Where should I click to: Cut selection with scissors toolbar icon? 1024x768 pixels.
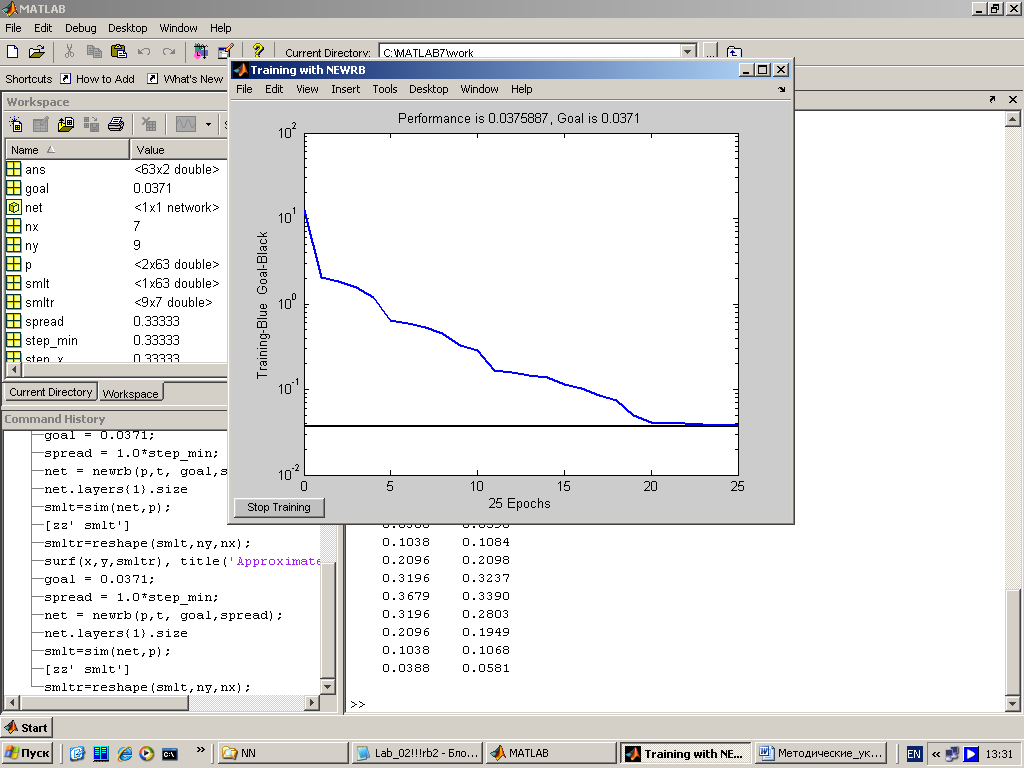69,52
